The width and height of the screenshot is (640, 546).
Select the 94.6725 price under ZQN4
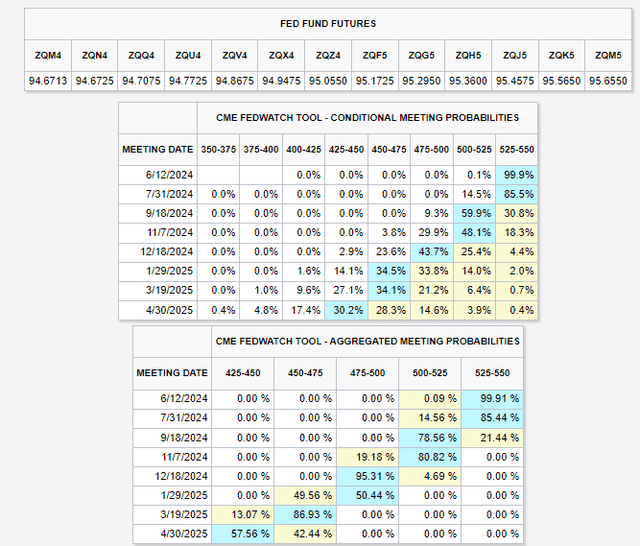94,81
